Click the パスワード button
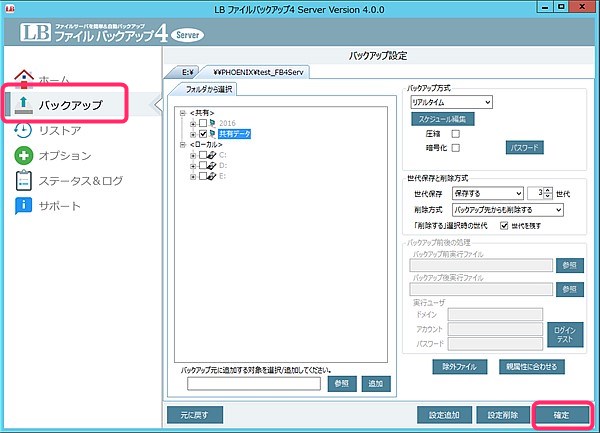This screenshot has height=433, width=600. (x=525, y=148)
